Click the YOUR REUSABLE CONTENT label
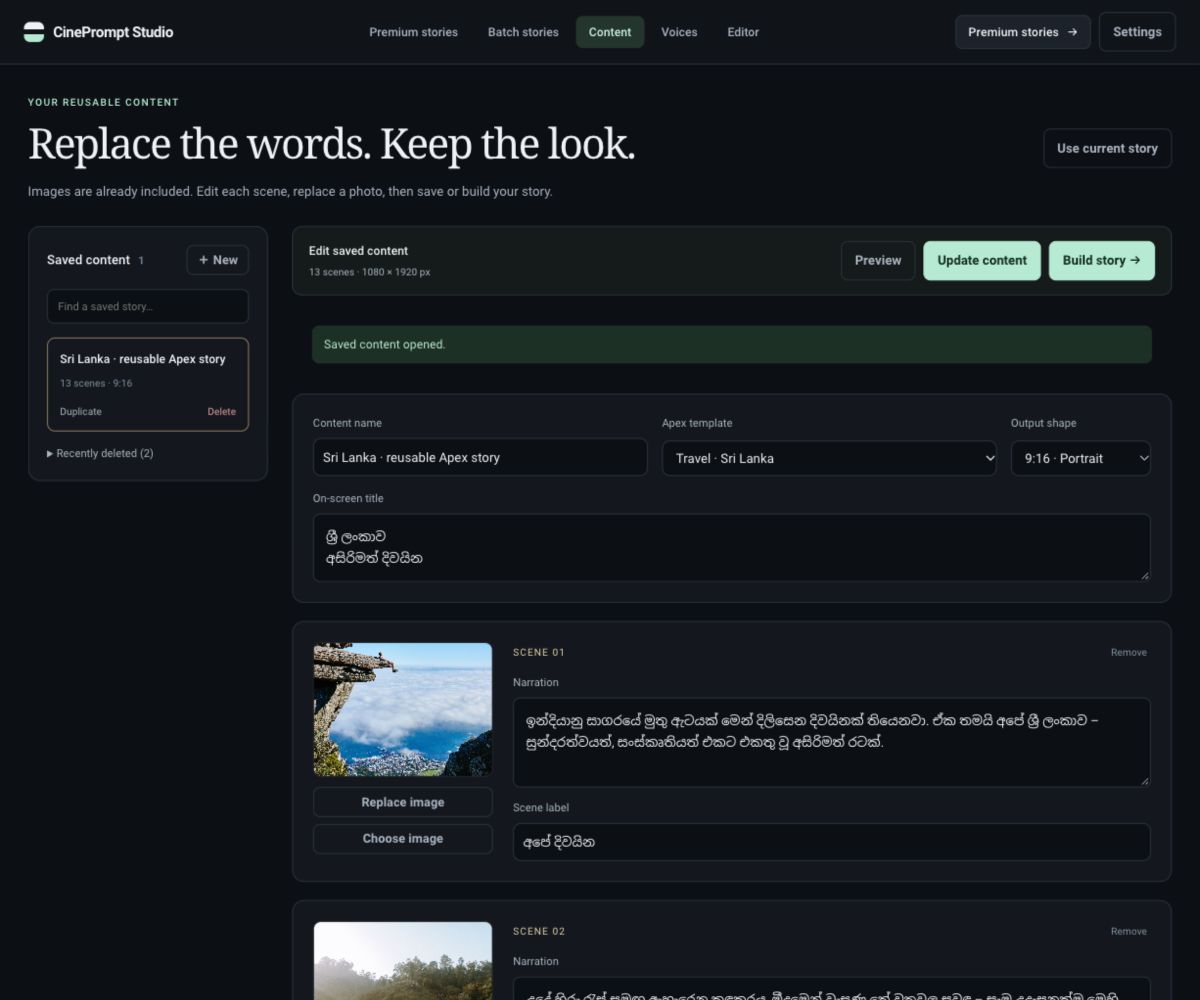Image resolution: width=1200 pixels, height=1000 pixels. click(103, 102)
